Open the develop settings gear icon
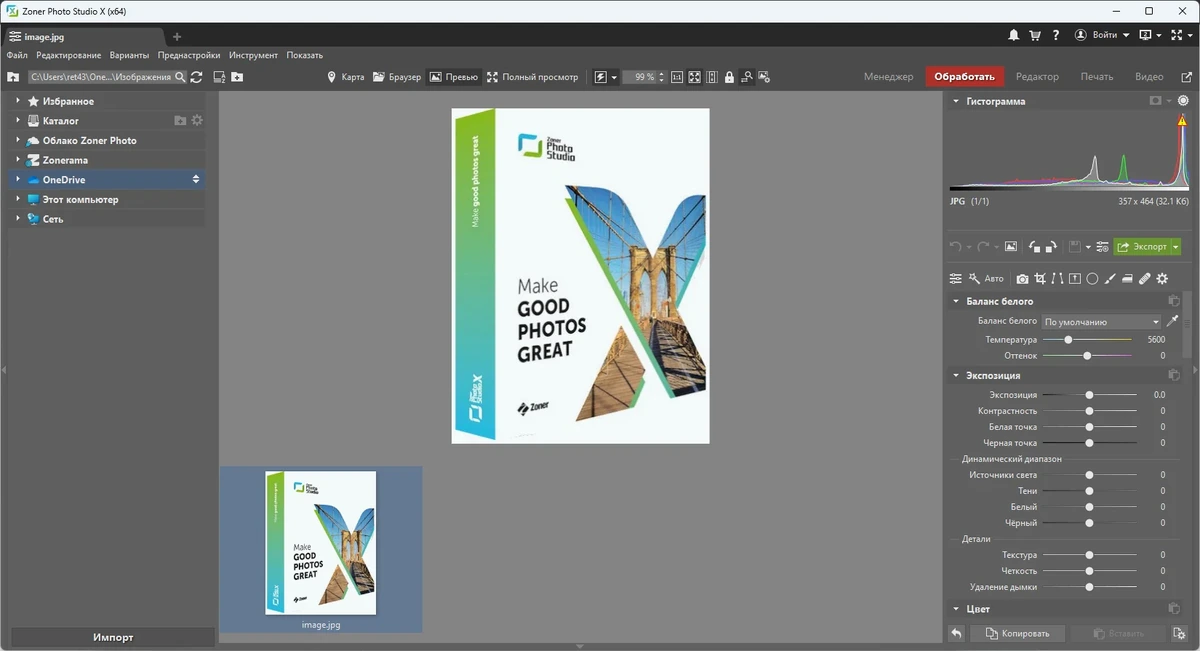Viewport: 1200px width, 651px height. (1162, 279)
